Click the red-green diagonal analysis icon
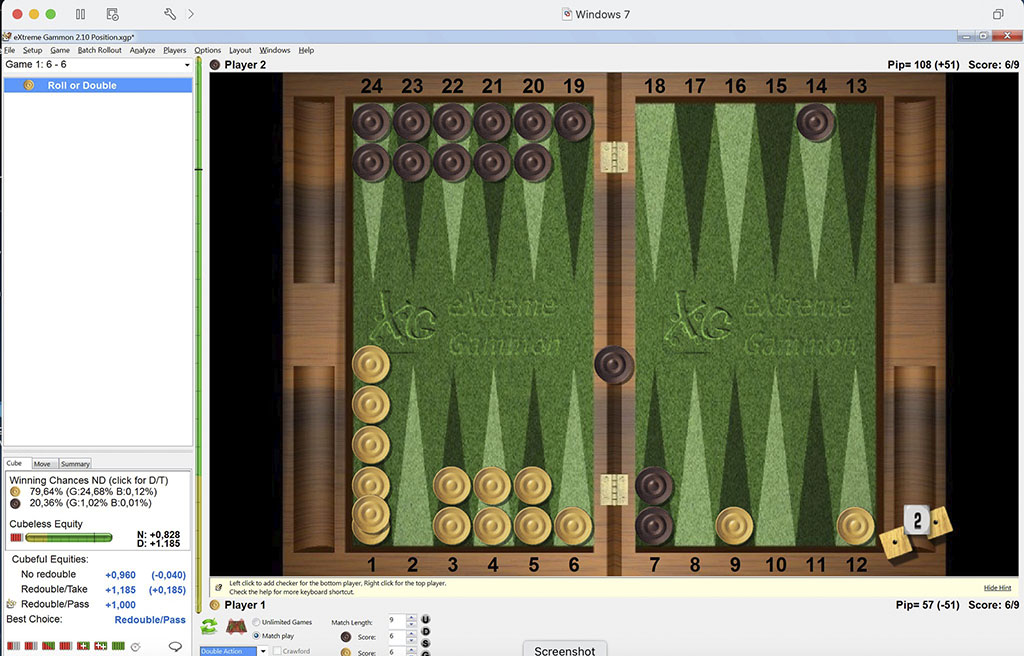Image resolution: width=1024 pixels, height=656 pixels. point(48,646)
